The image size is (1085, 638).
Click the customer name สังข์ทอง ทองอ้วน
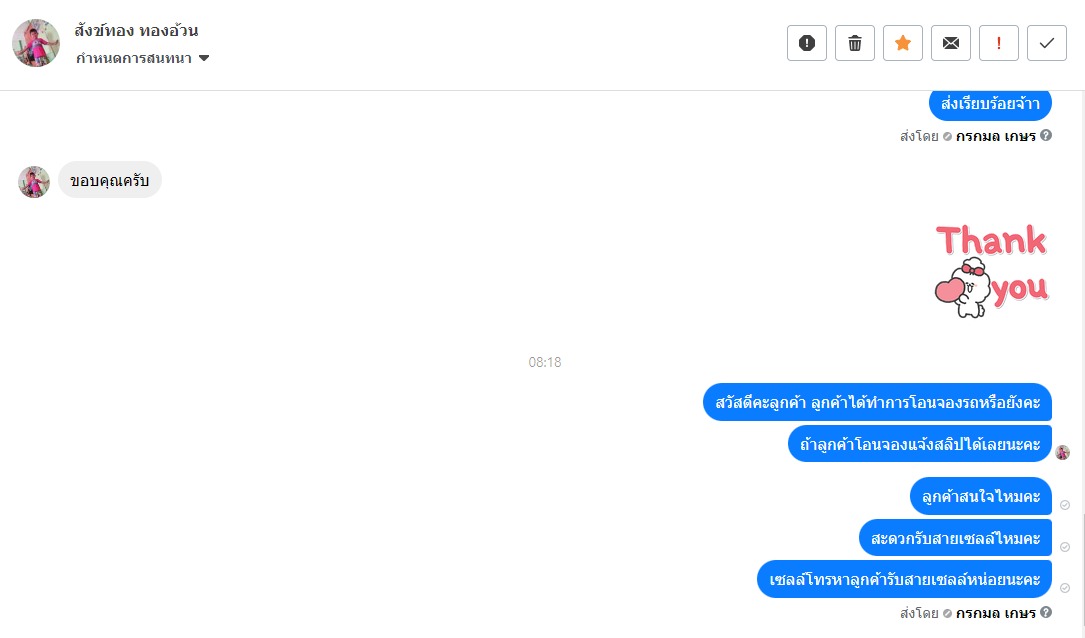[136, 30]
